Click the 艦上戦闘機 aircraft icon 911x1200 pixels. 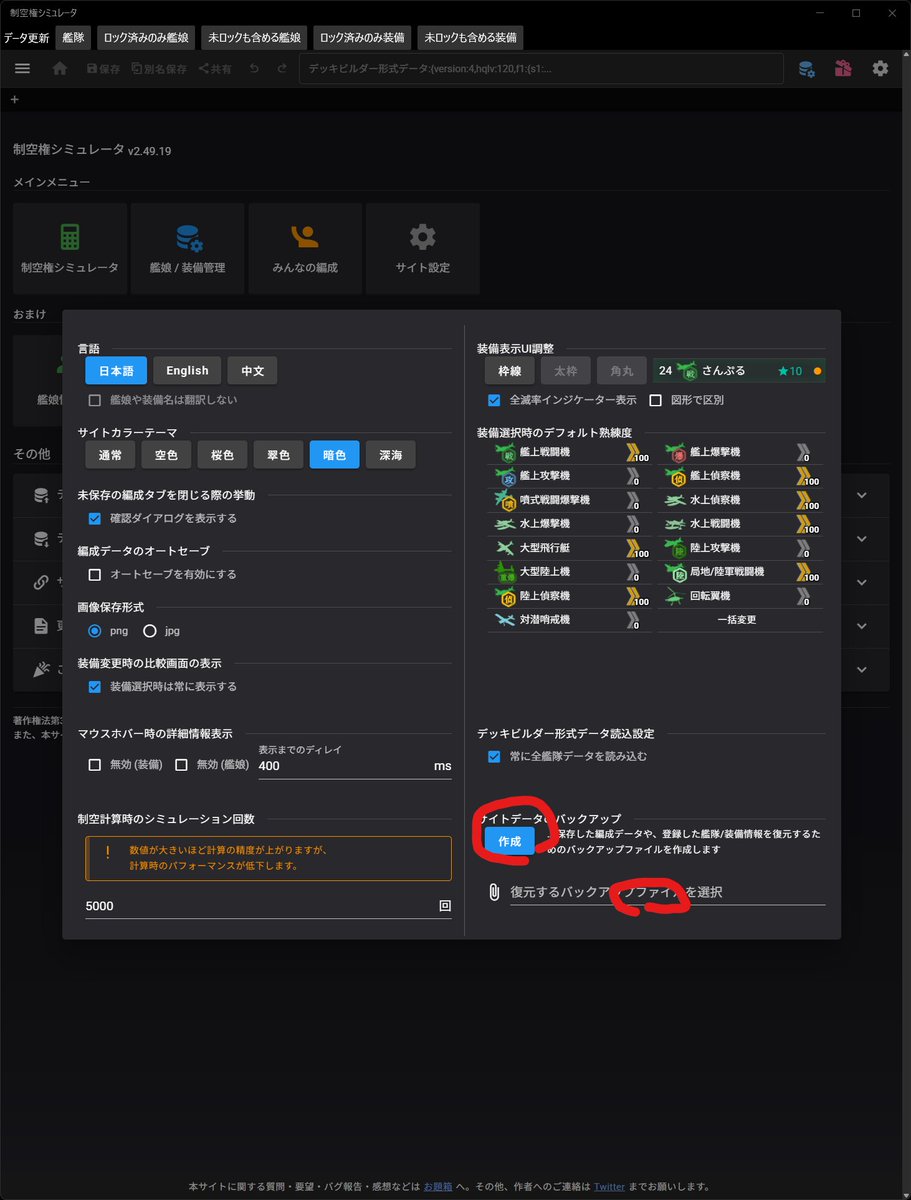[x=503, y=453]
